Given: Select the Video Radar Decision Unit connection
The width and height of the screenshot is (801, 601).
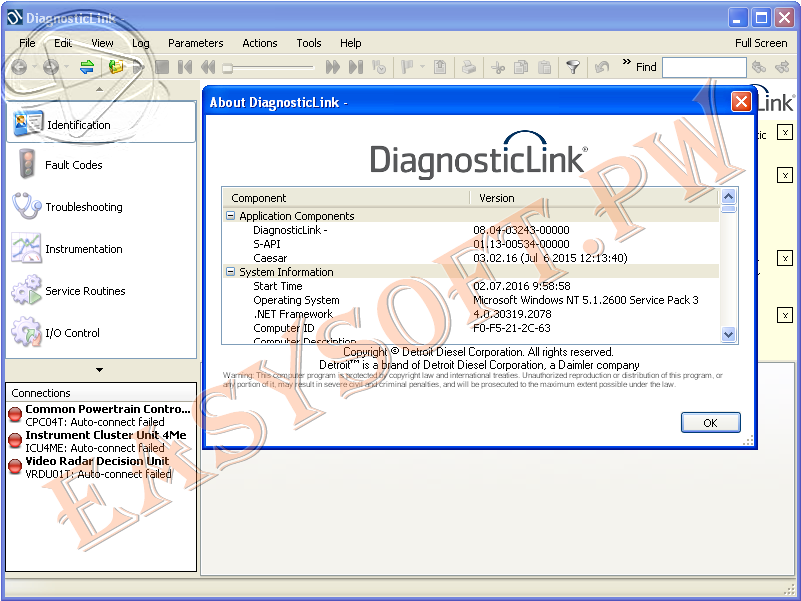Looking at the screenshot, I should coord(100,467).
